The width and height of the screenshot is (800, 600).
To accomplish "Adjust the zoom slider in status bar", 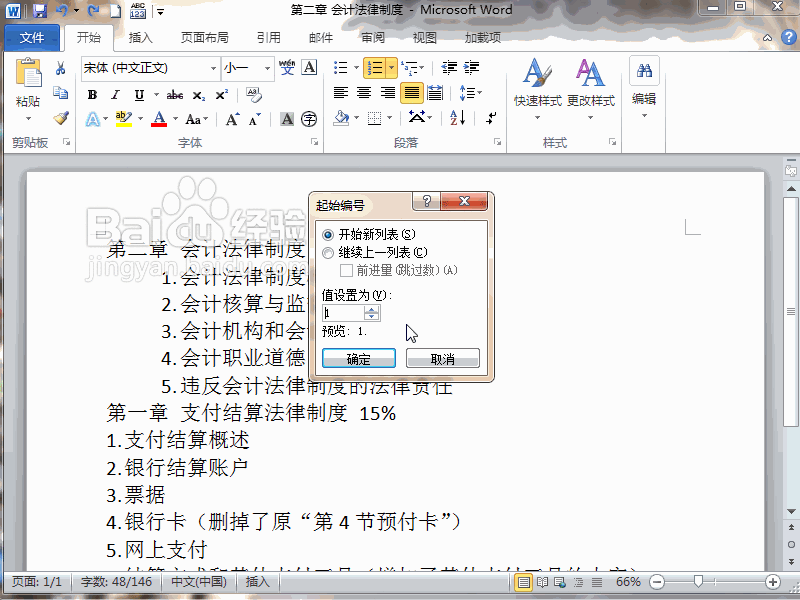I will pyautogui.click(x=699, y=580).
